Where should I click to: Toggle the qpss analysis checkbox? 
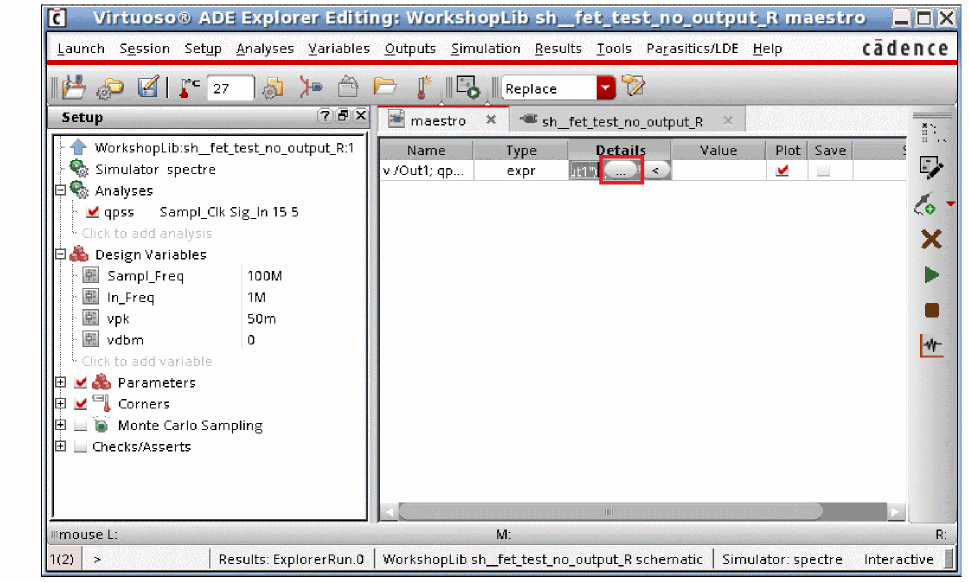point(93,212)
